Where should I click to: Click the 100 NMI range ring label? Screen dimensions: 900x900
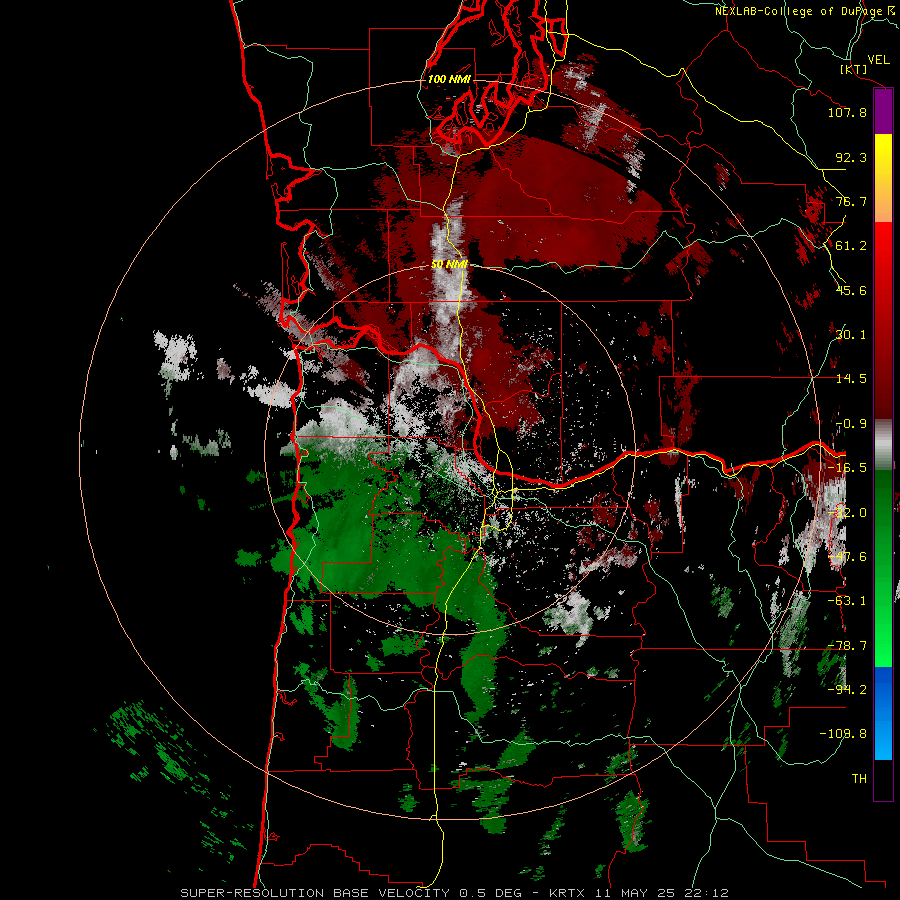tap(449, 79)
